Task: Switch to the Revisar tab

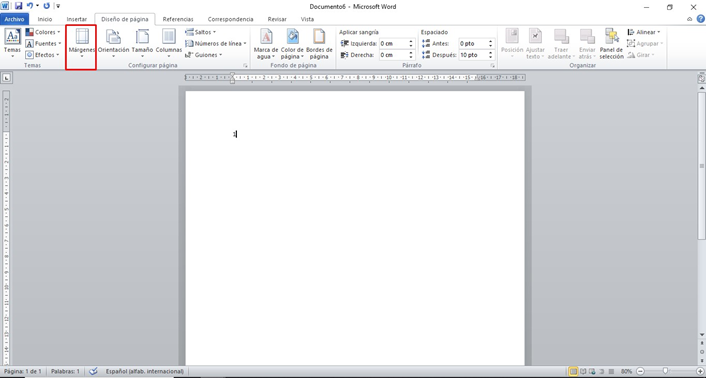Action: (x=277, y=19)
